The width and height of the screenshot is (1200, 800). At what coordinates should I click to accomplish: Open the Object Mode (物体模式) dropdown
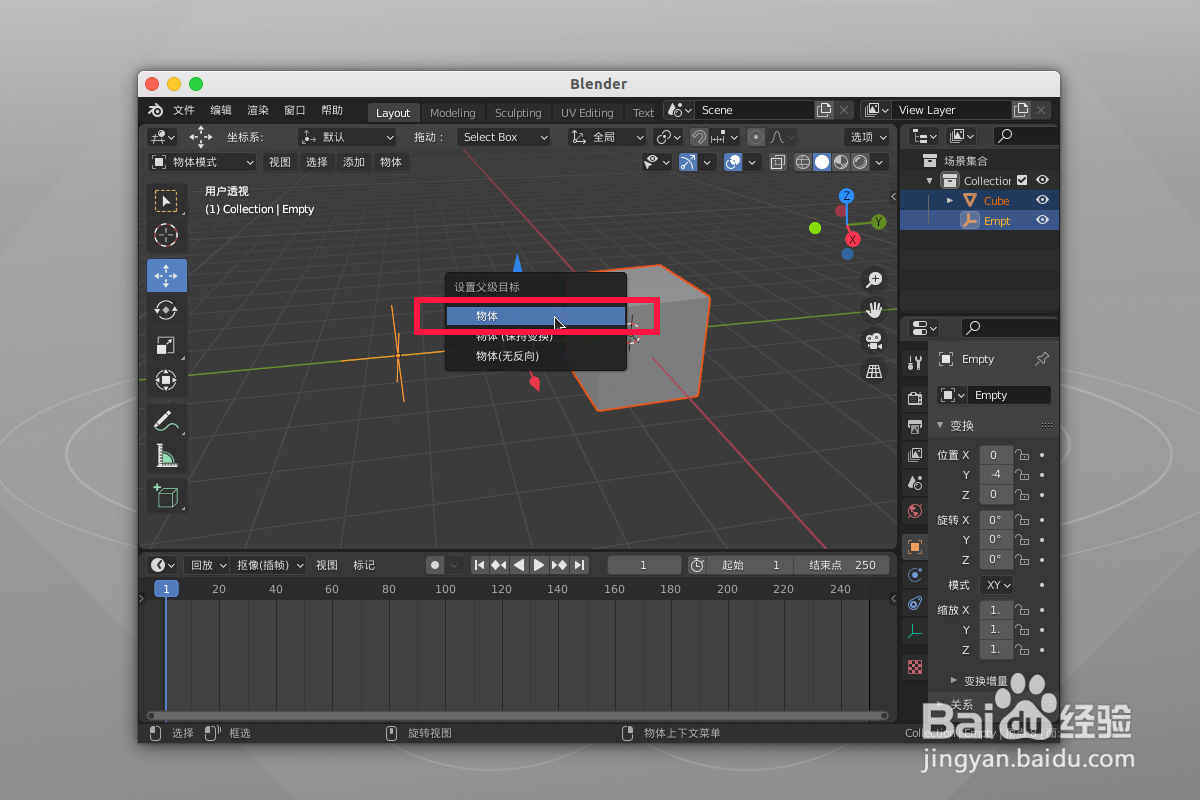202,162
